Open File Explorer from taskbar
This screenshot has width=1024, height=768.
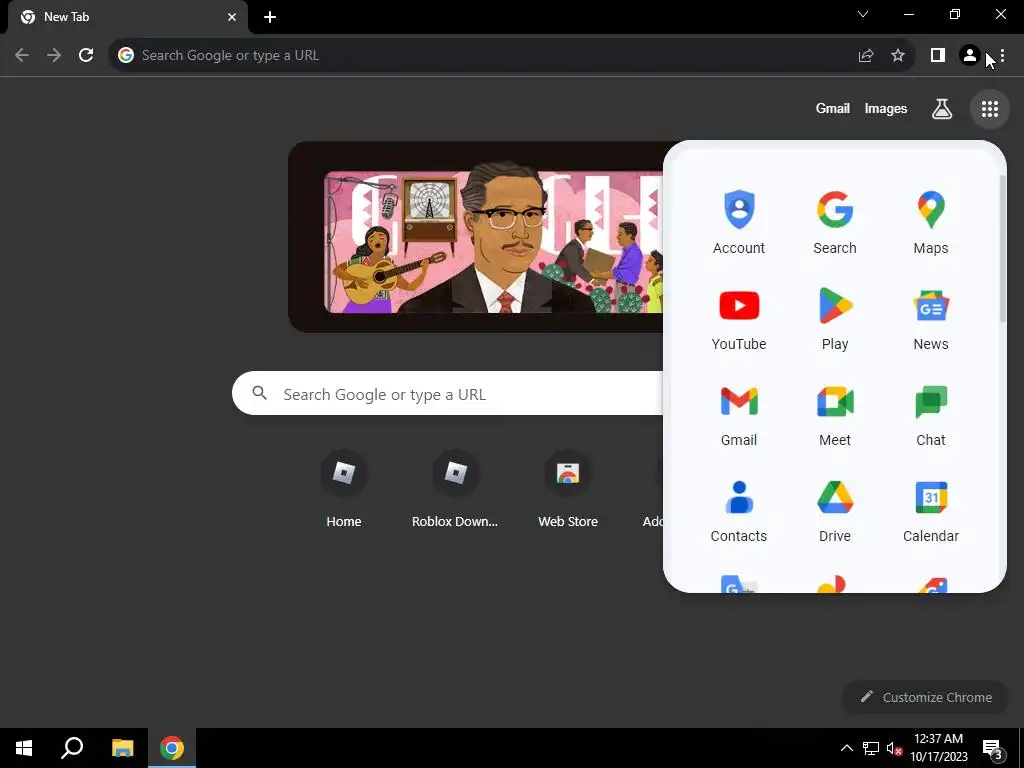click(122, 748)
